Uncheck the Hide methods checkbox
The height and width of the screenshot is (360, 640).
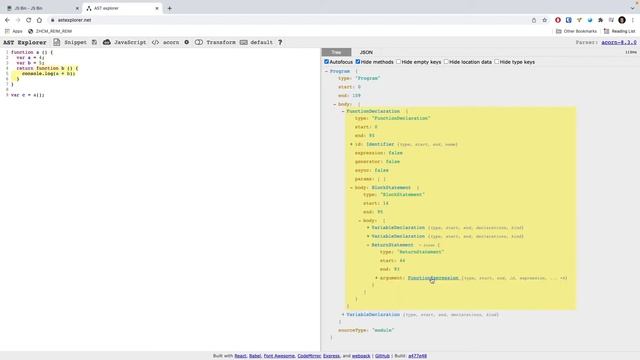358,62
